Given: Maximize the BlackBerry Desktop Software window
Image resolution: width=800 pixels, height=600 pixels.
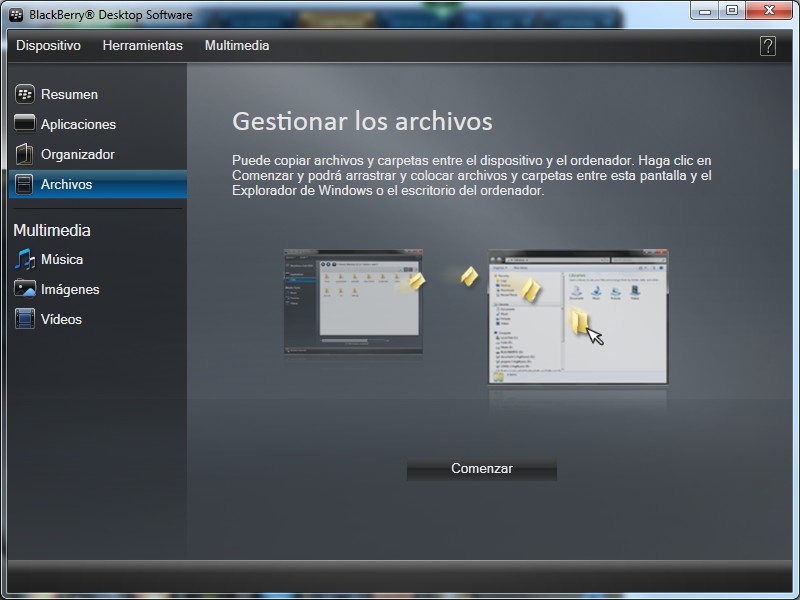Looking at the screenshot, I should [x=732, y=11].
